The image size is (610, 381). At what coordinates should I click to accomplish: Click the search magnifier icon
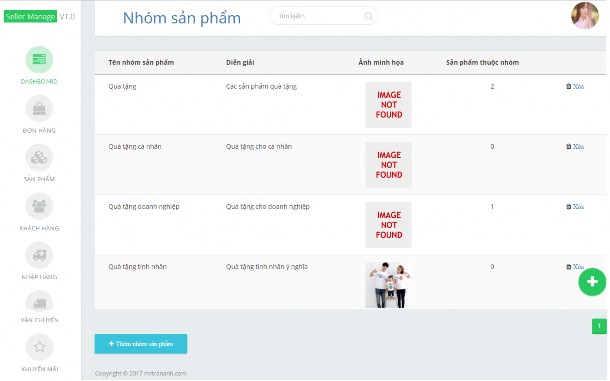(x=368, y=16)
